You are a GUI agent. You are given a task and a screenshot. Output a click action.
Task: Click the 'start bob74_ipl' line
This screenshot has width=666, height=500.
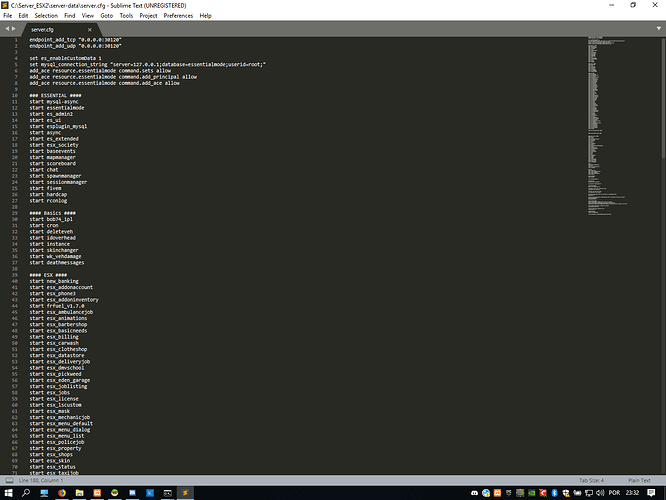[51, 219]
